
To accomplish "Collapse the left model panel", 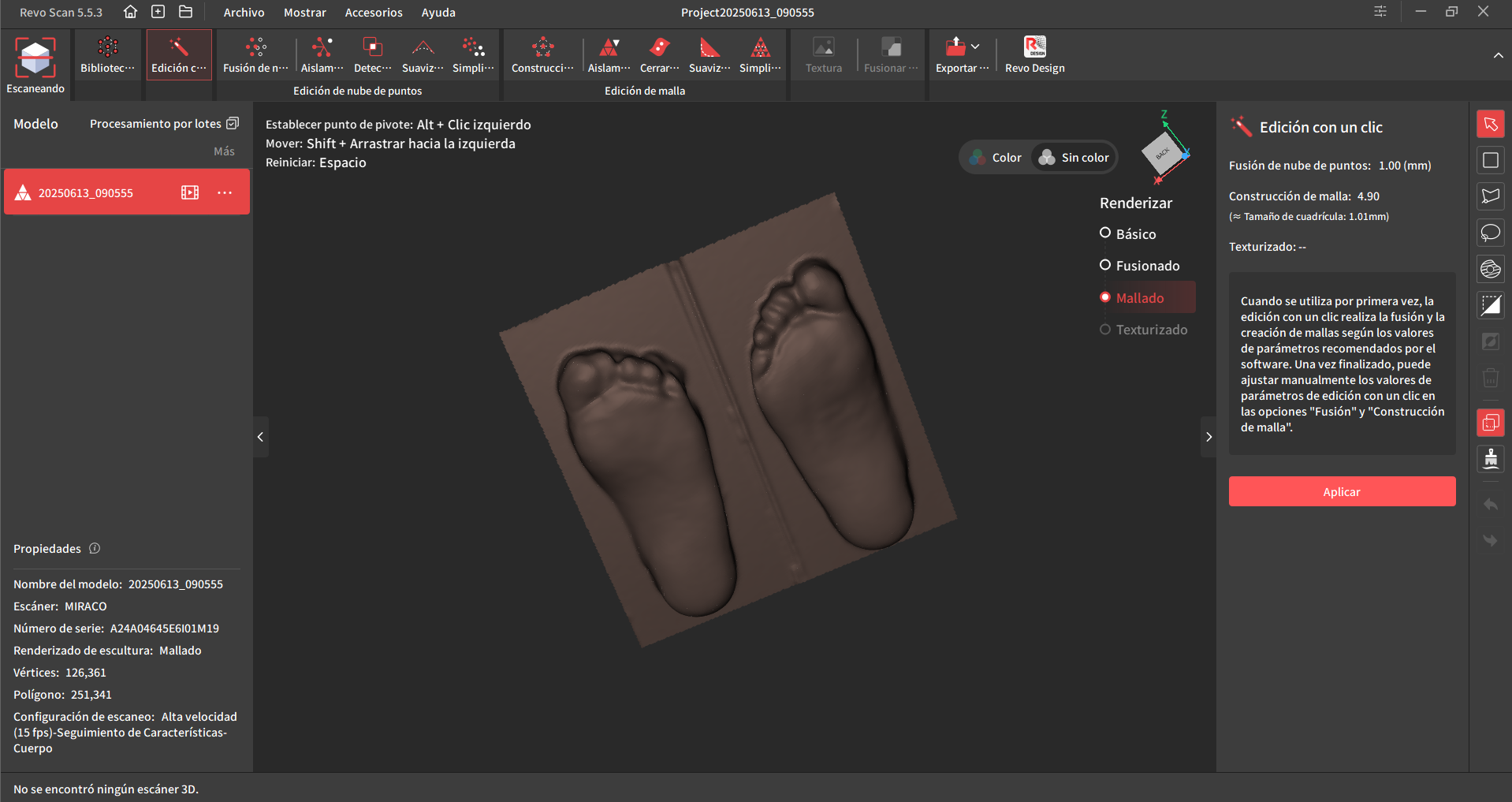I will (x=260, y=437).
